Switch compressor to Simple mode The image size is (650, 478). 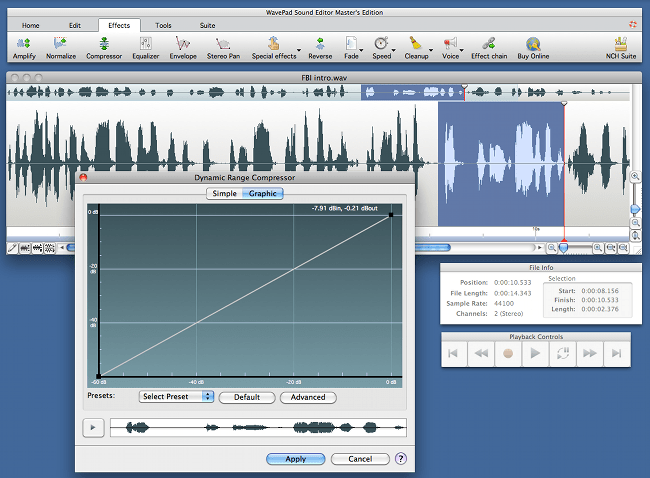[224, 193]
